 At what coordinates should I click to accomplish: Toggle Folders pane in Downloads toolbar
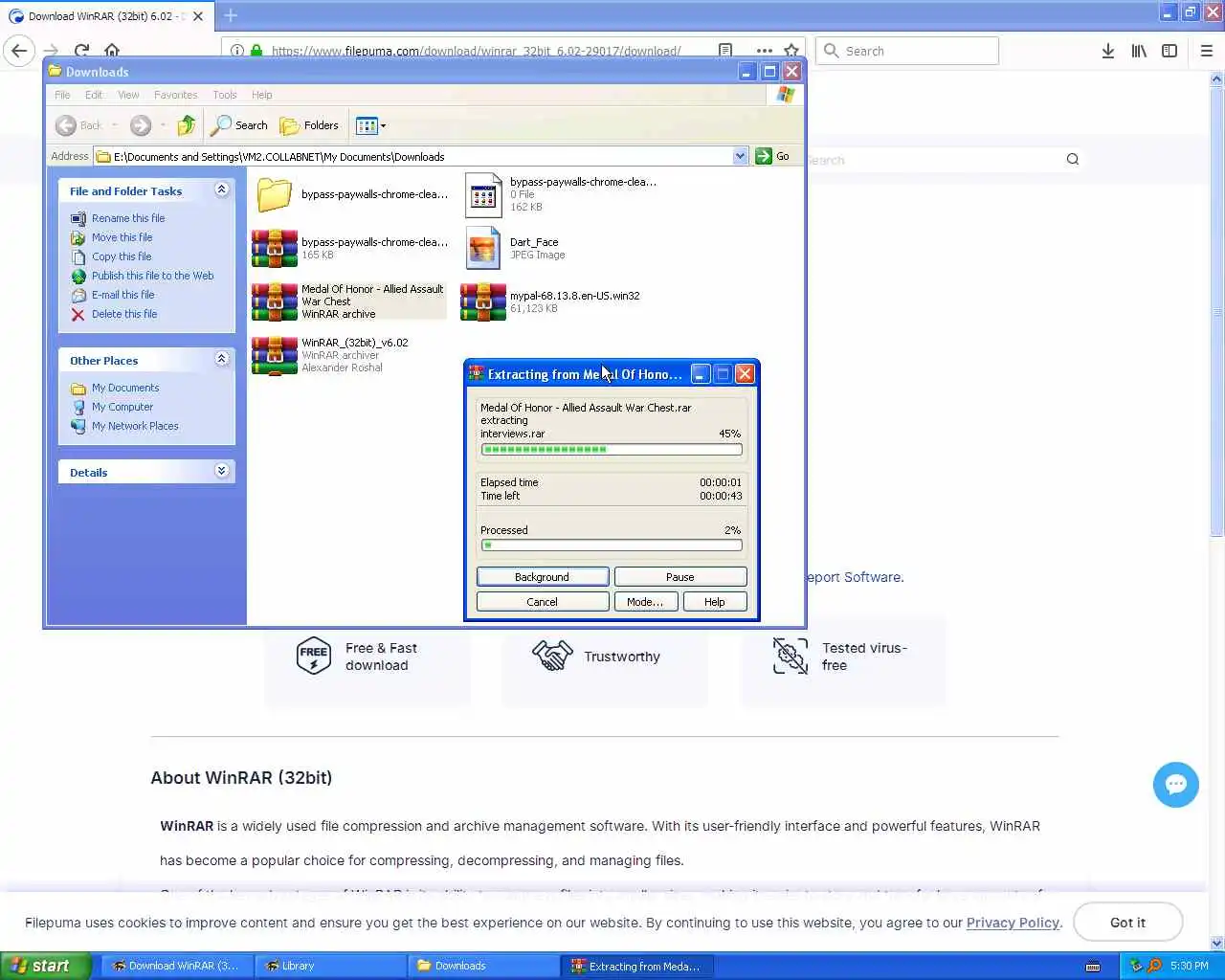(x=309, y=125)
